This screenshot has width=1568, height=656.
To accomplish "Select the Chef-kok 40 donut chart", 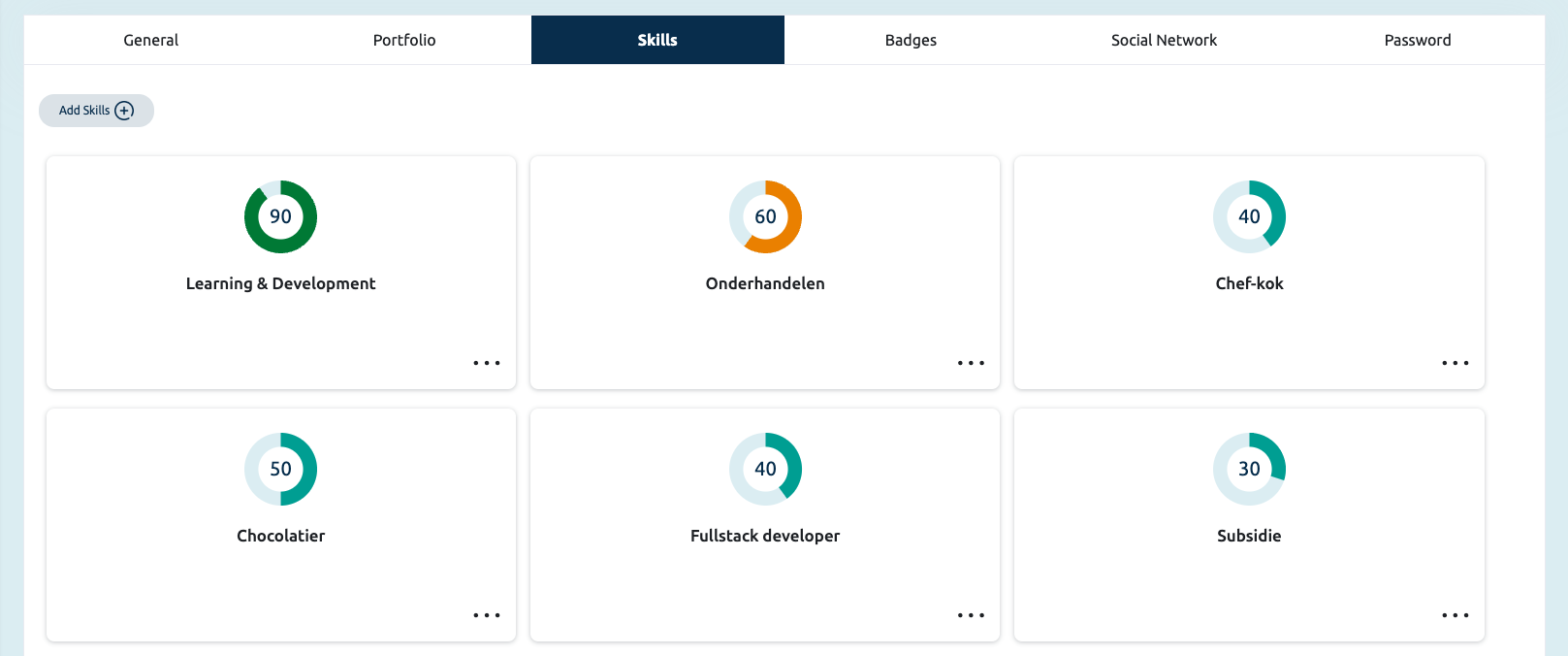I will [1249, 216].
